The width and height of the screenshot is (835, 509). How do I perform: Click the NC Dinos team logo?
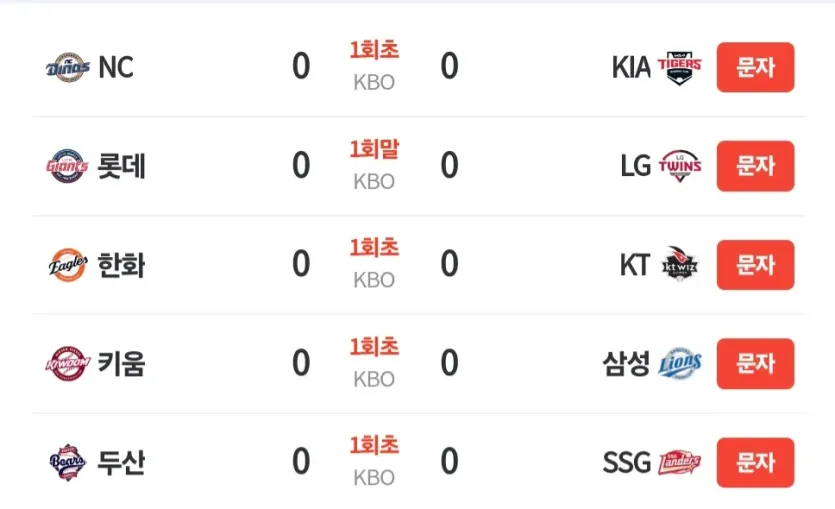[x=68, y=67]
